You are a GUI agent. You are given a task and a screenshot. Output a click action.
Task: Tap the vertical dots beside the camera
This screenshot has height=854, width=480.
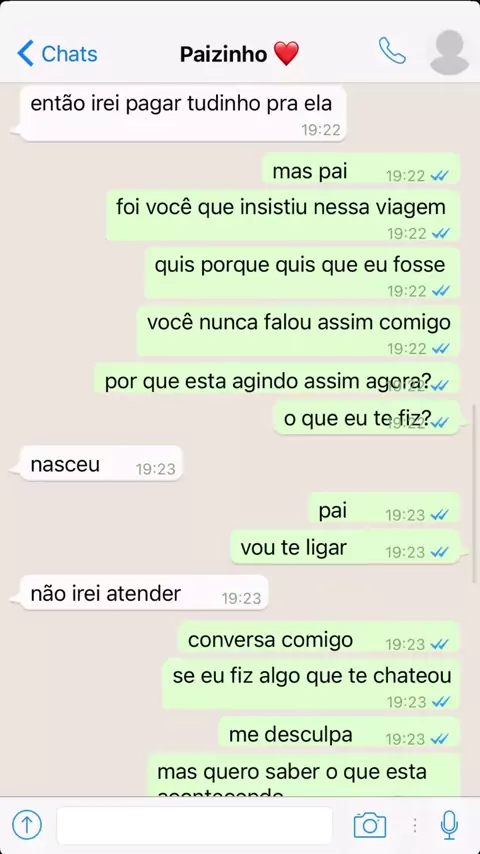coord(415,825)
